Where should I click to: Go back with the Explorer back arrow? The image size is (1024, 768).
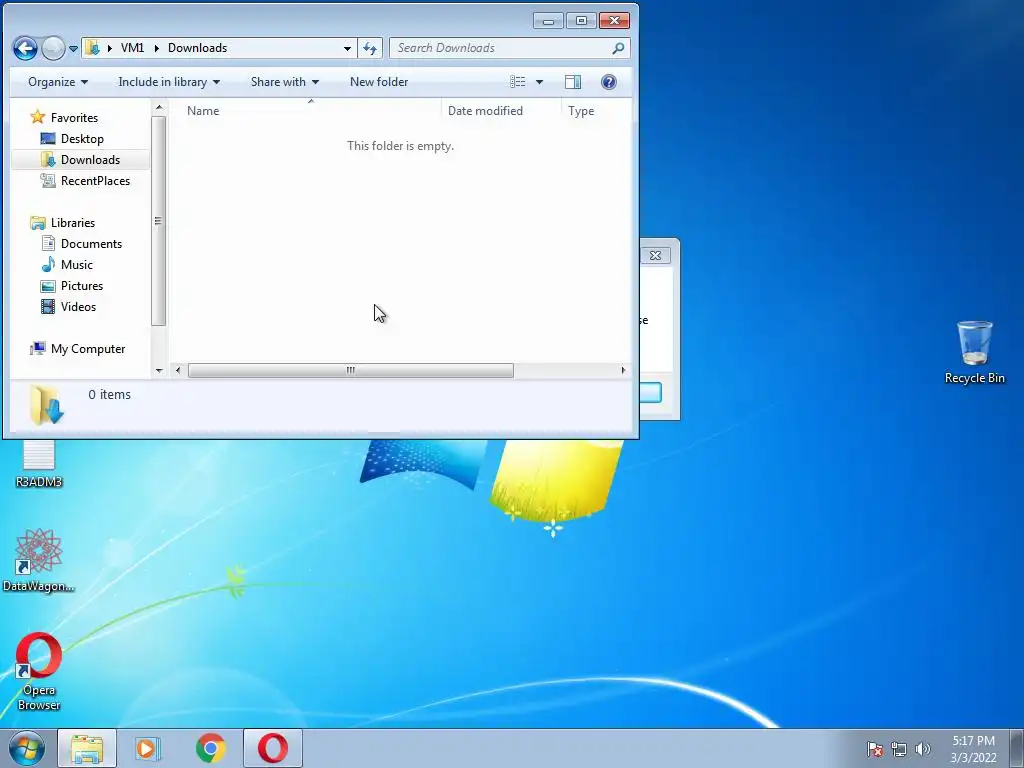pos(25,48)
